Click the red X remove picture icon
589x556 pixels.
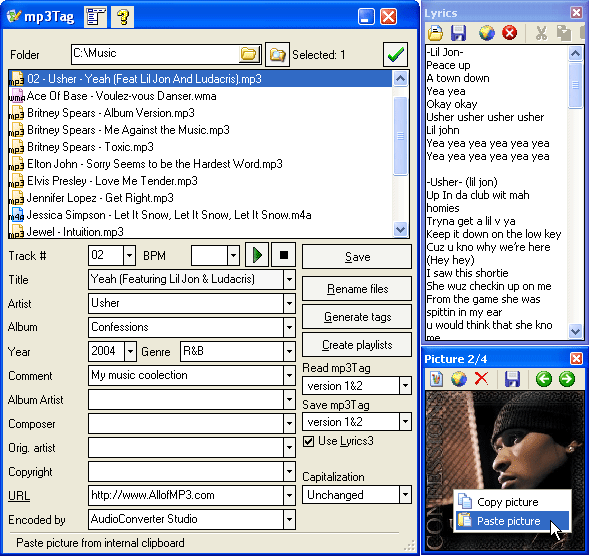[x=481, y=379]
